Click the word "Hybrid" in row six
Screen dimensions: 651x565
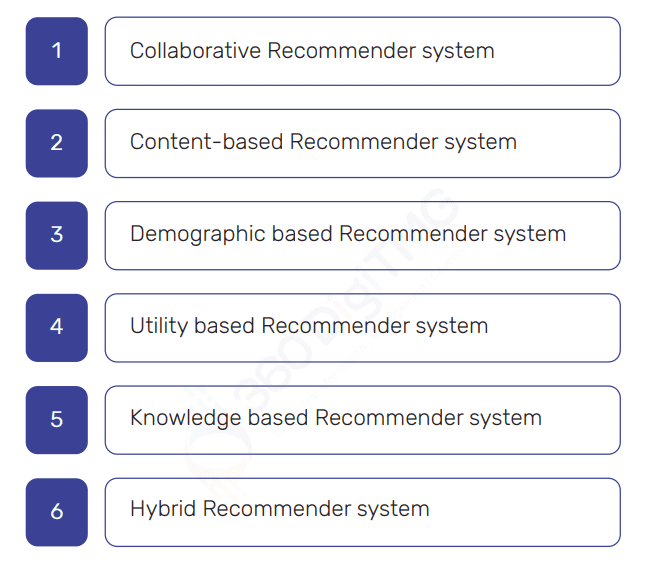tap(163, 509)
